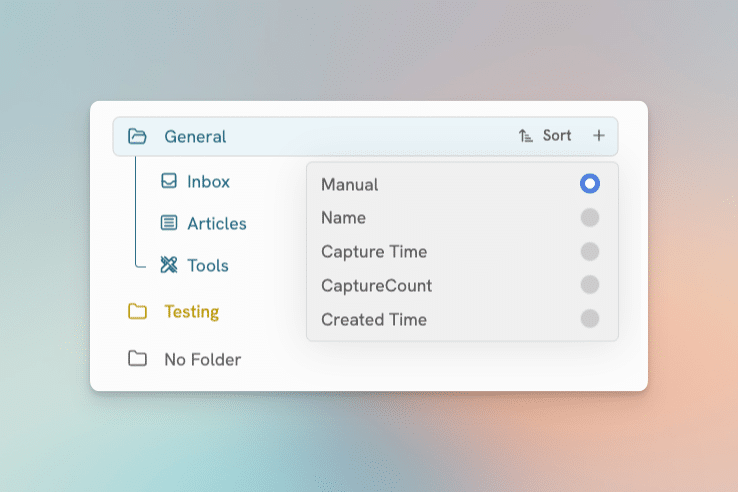This screenshot has width=738, height=492.
Task: Select the Manual radio button
Action: click(590, 184)
